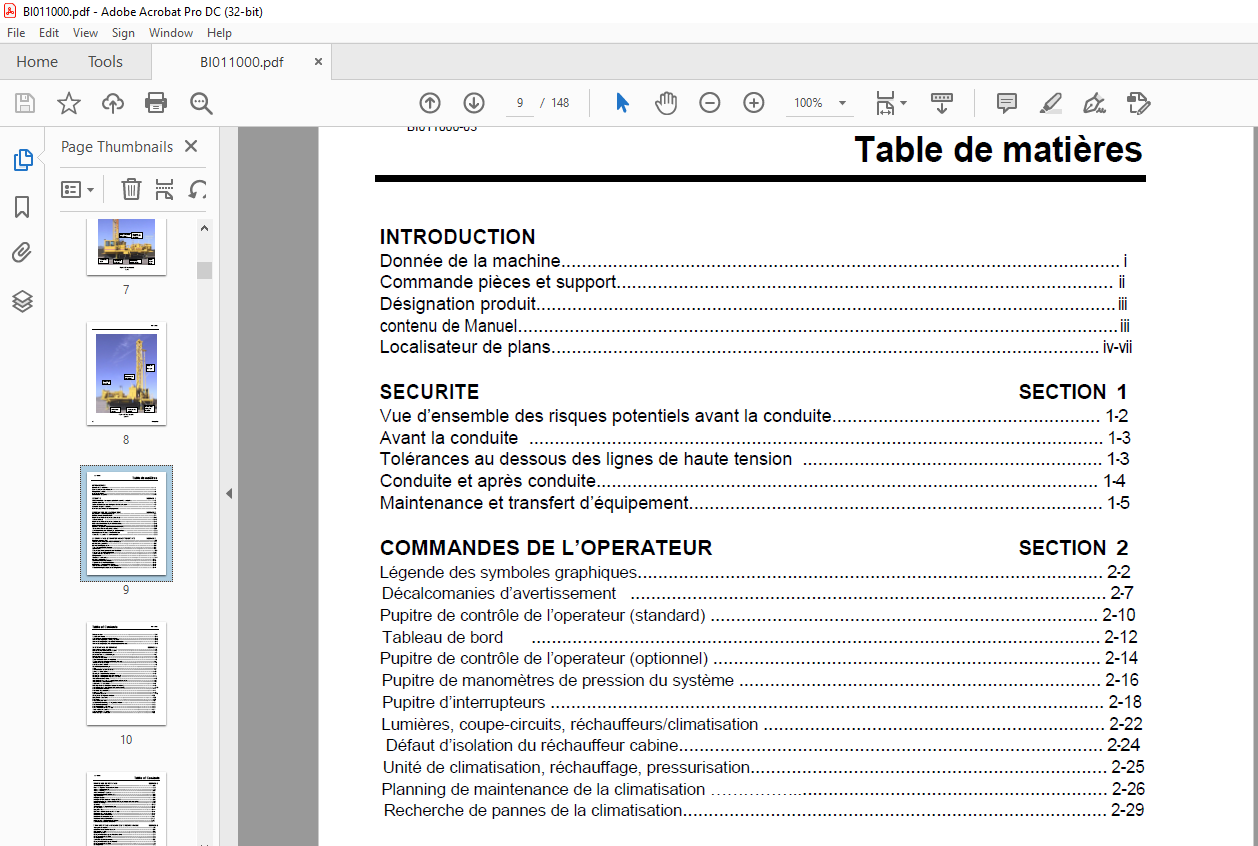Zoom out with the minus icon
Viewport: 1258px width, 846px height.
pyautogui.click(x=710, y=103)
